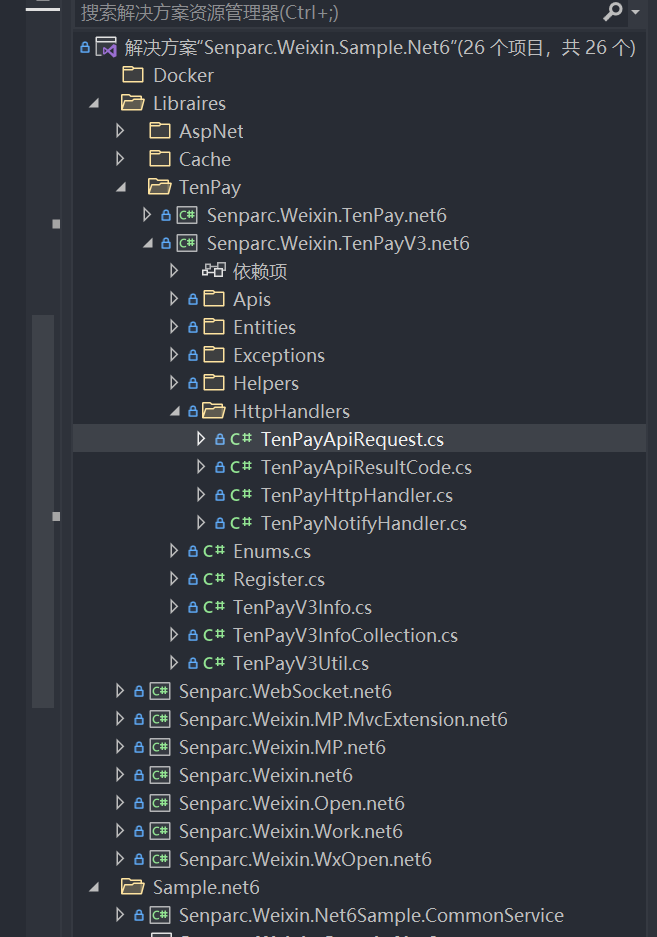
Task: Toggle the lock on the HttpHandlers folder
Action: click(x=192, y=410)
